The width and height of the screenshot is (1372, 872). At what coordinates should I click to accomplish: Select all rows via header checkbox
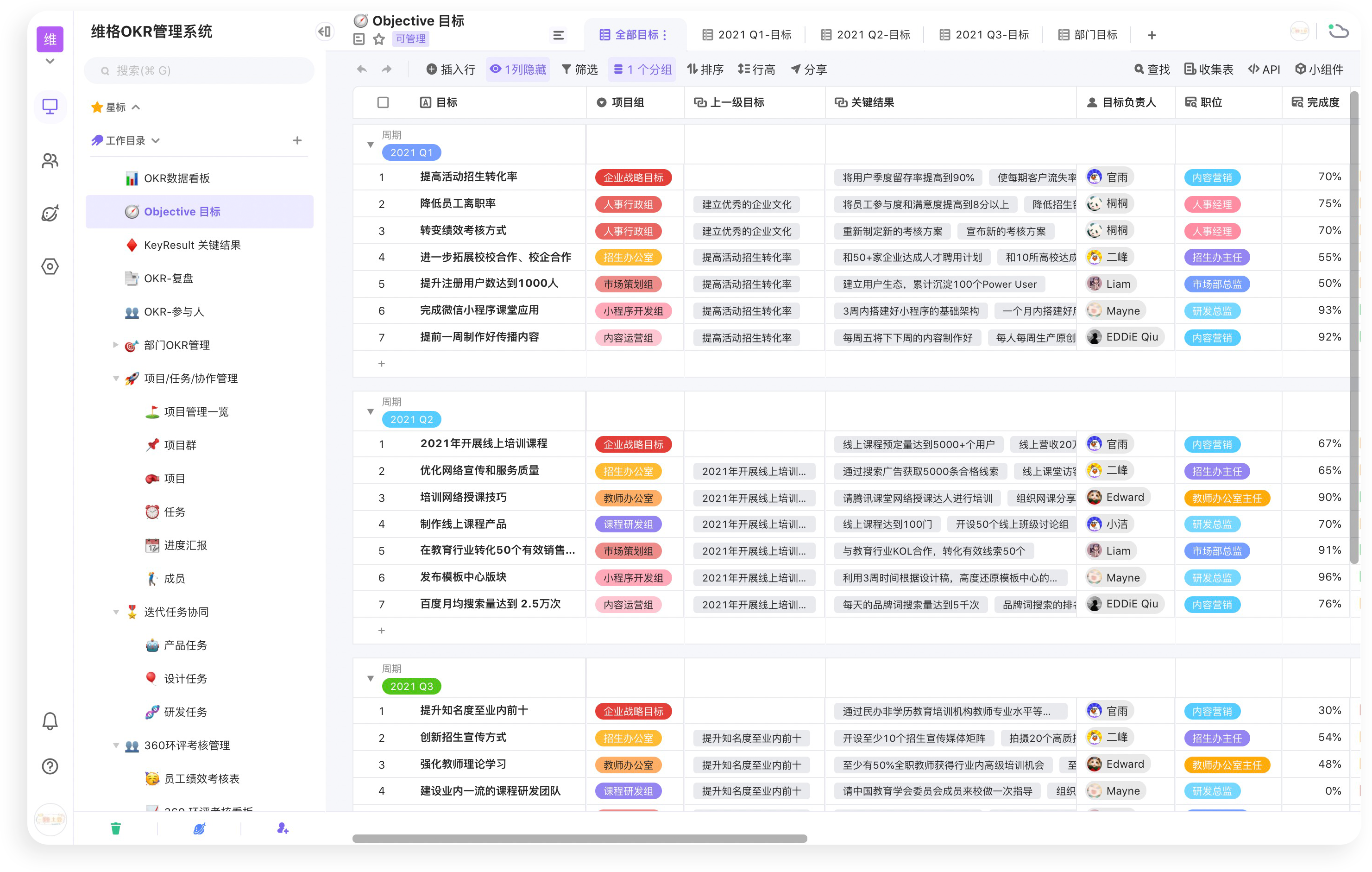[383, 102]
